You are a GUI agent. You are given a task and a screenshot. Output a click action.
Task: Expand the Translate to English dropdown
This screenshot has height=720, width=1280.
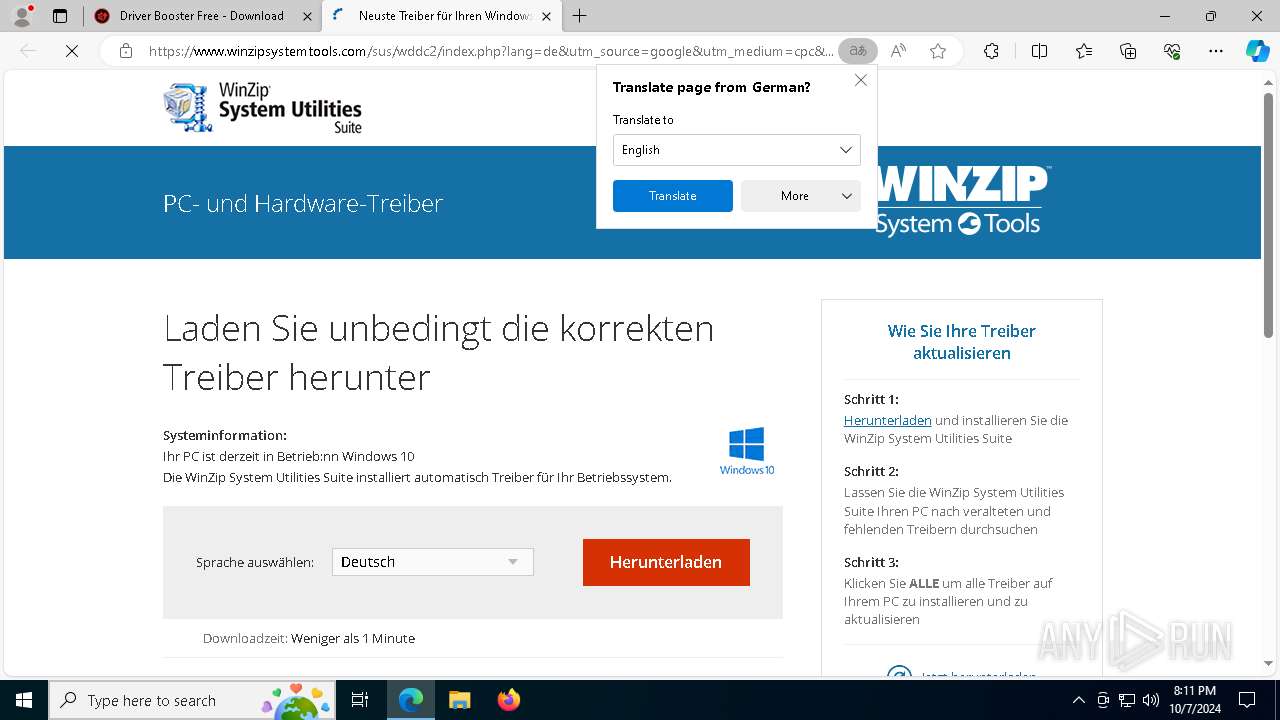pyautogui.click(x=737, y=150)
